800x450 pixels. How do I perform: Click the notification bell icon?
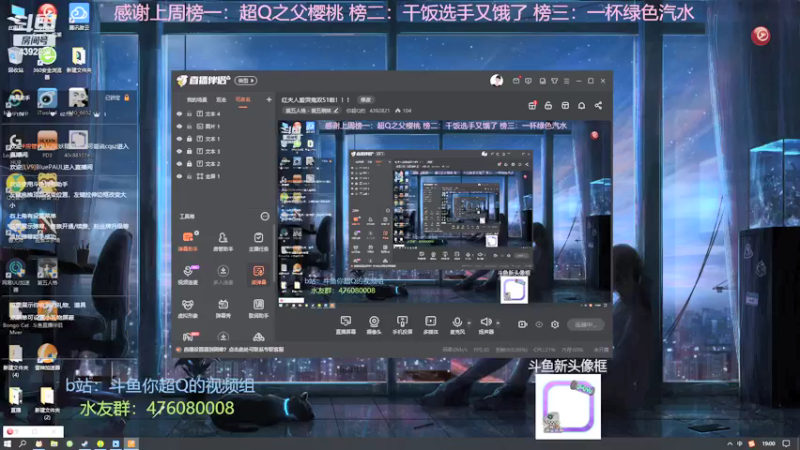click(x=581, y=105)
